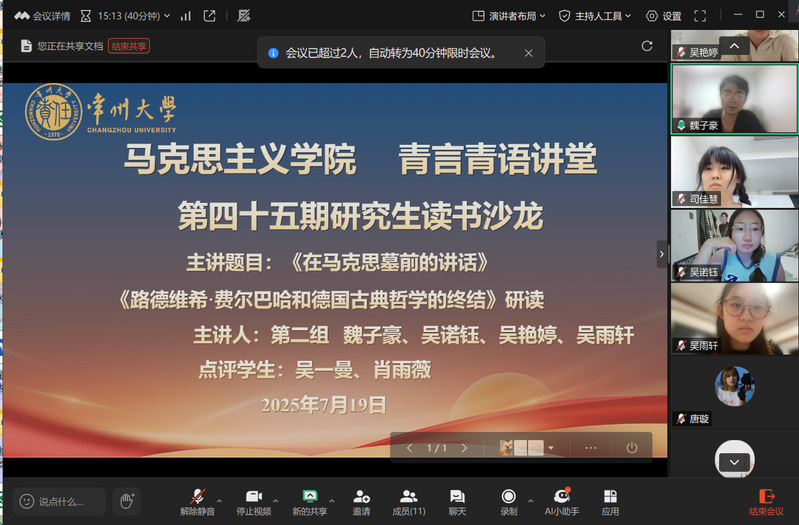Screen dimensions: 799x525
Task: Click the striped annotation icon in top bar
Action: click(244, 16)
